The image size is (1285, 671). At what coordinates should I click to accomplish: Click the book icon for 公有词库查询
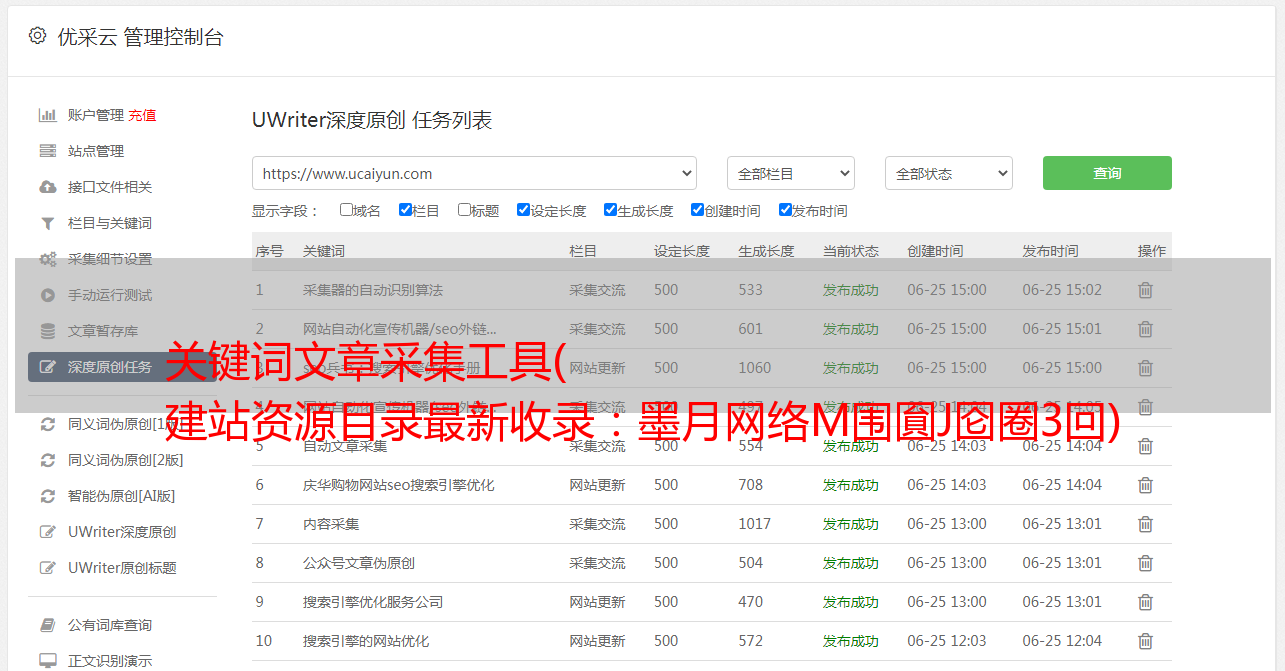[47, 625]
